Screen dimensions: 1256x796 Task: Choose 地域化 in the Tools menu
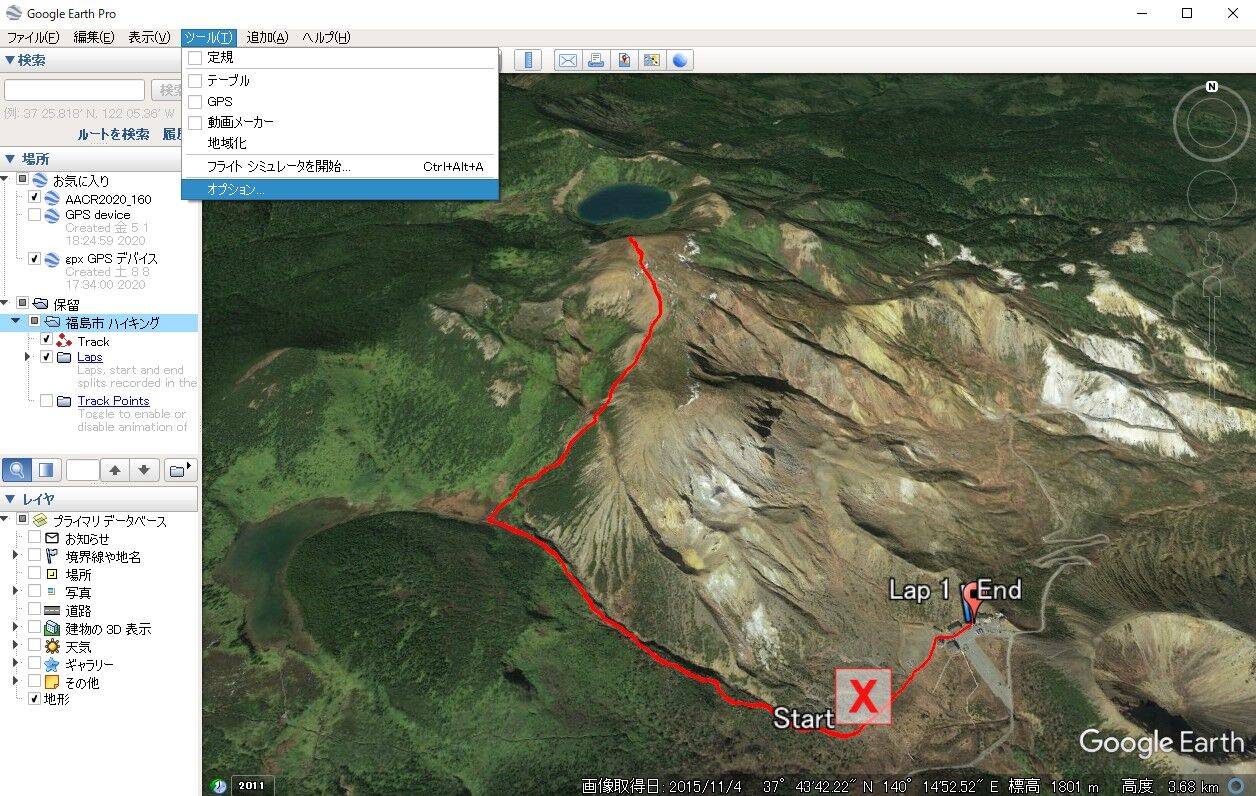[x=340, y=143]
